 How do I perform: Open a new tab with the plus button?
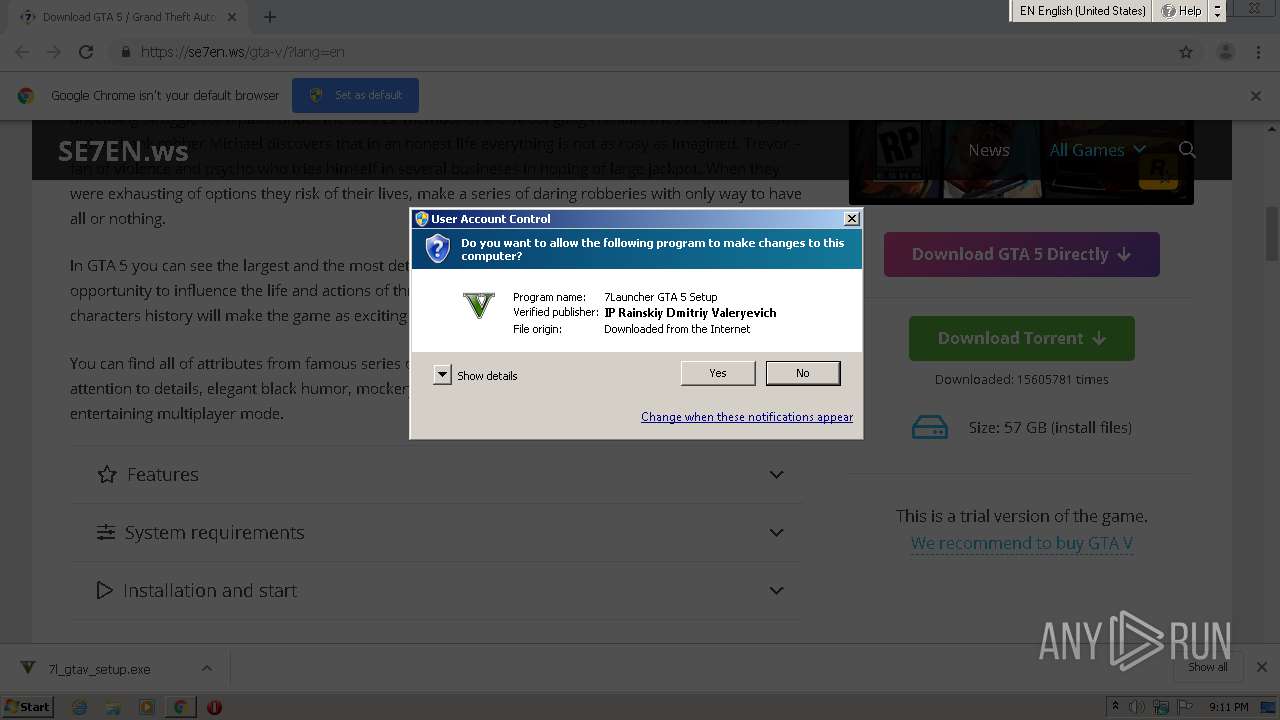click(x=270, y=17)
